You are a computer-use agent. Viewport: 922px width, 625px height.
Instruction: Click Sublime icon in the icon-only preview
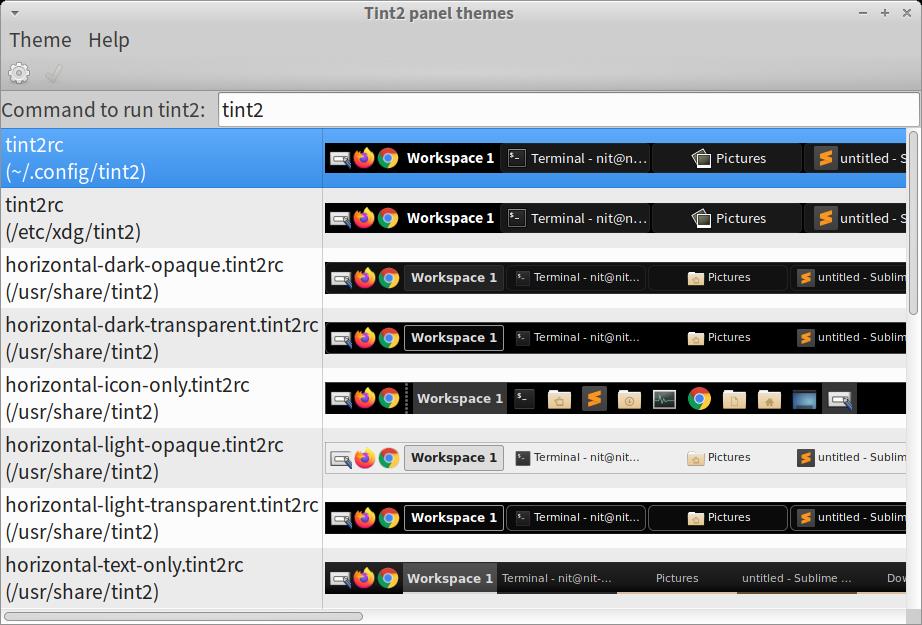pos(594,399)
